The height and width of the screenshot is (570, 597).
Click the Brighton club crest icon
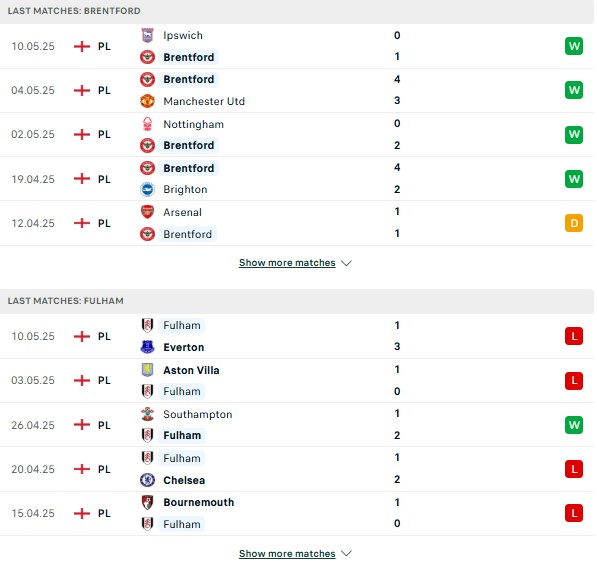pos(147,189)
